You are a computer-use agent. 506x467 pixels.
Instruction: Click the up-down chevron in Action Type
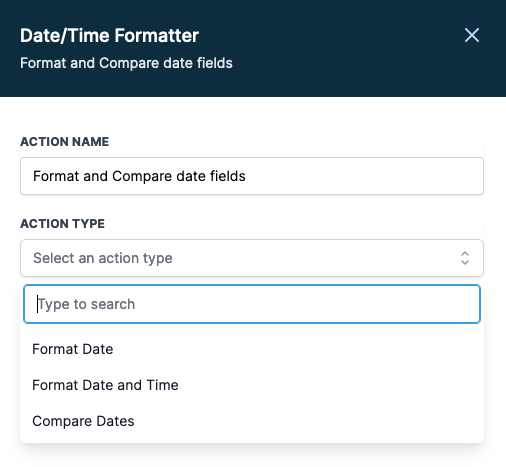(x=465, y=258)
